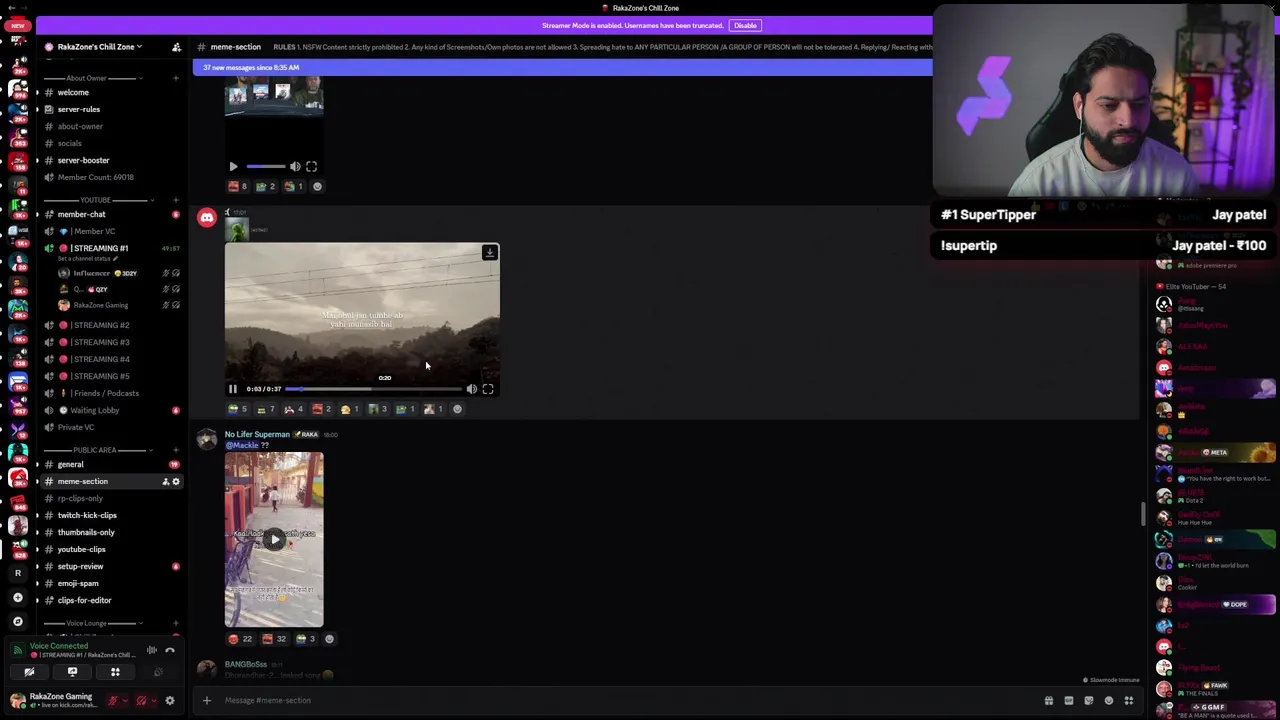Undeafen headphones in user panel

[141, 700]
